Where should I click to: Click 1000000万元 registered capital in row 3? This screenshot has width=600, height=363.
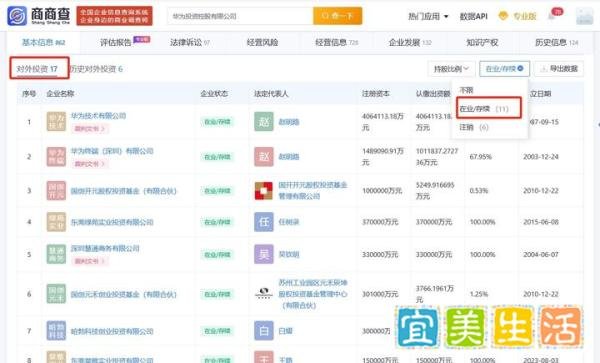coord(382,190)
